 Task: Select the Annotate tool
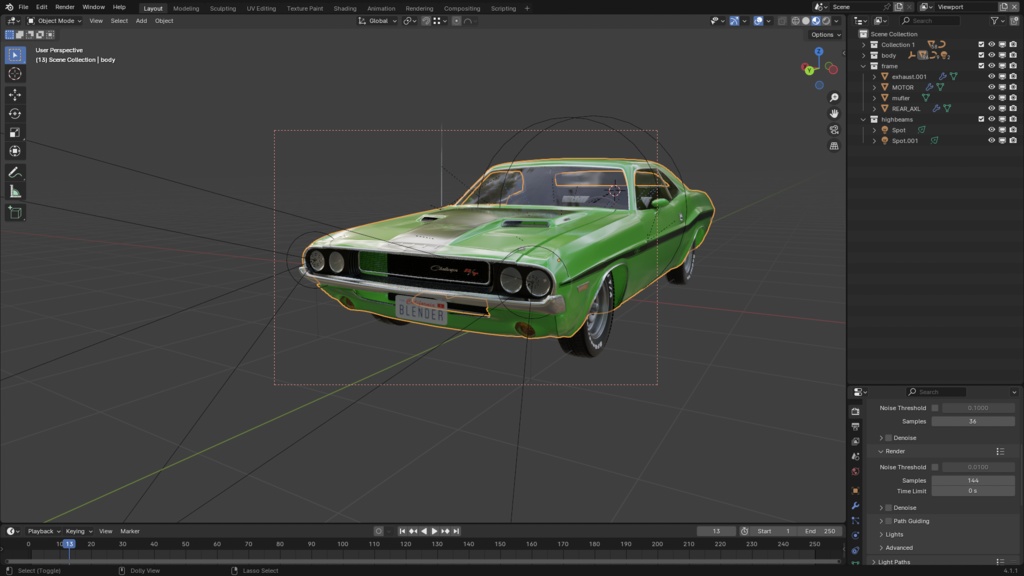[15, 172]
